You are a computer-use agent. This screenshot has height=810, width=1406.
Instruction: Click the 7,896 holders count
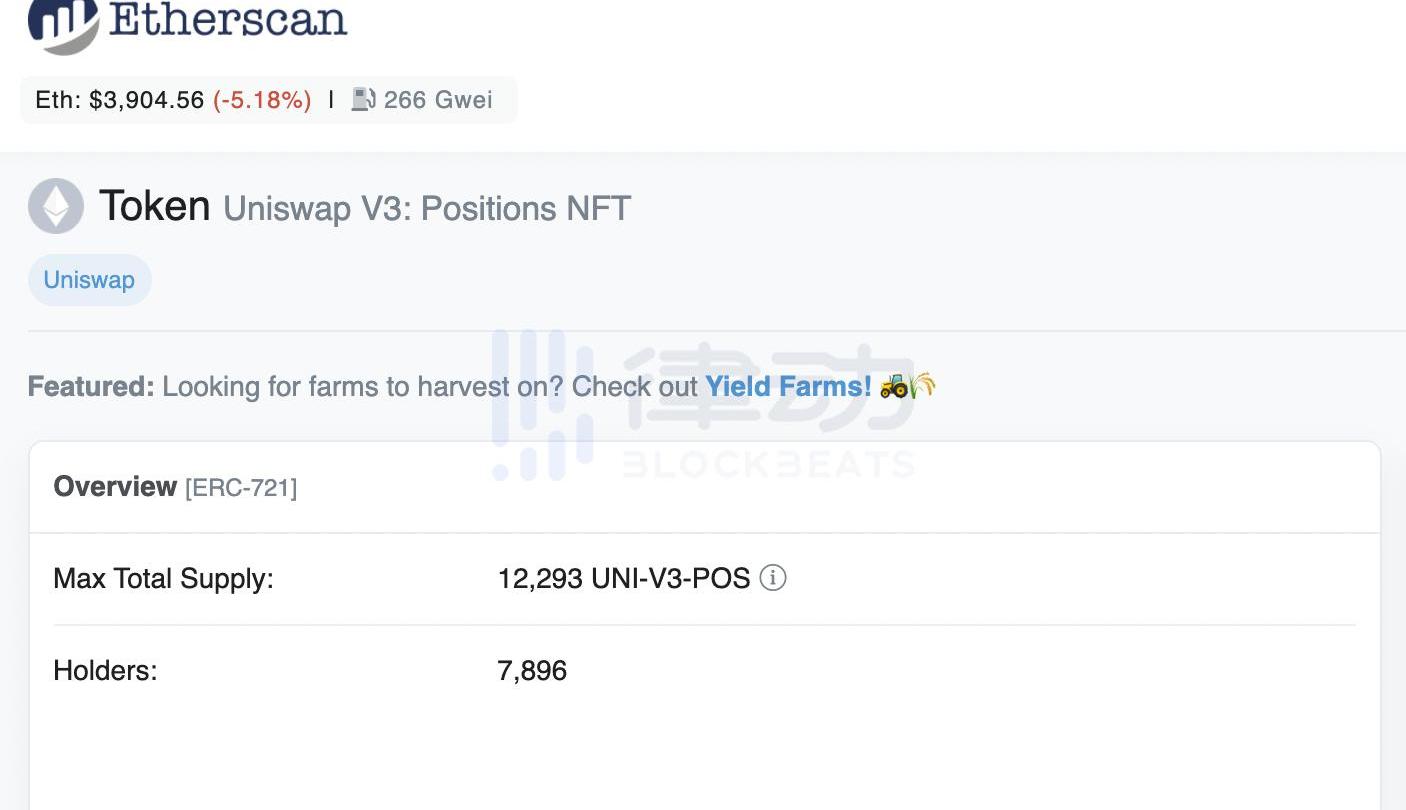[532, 670]
